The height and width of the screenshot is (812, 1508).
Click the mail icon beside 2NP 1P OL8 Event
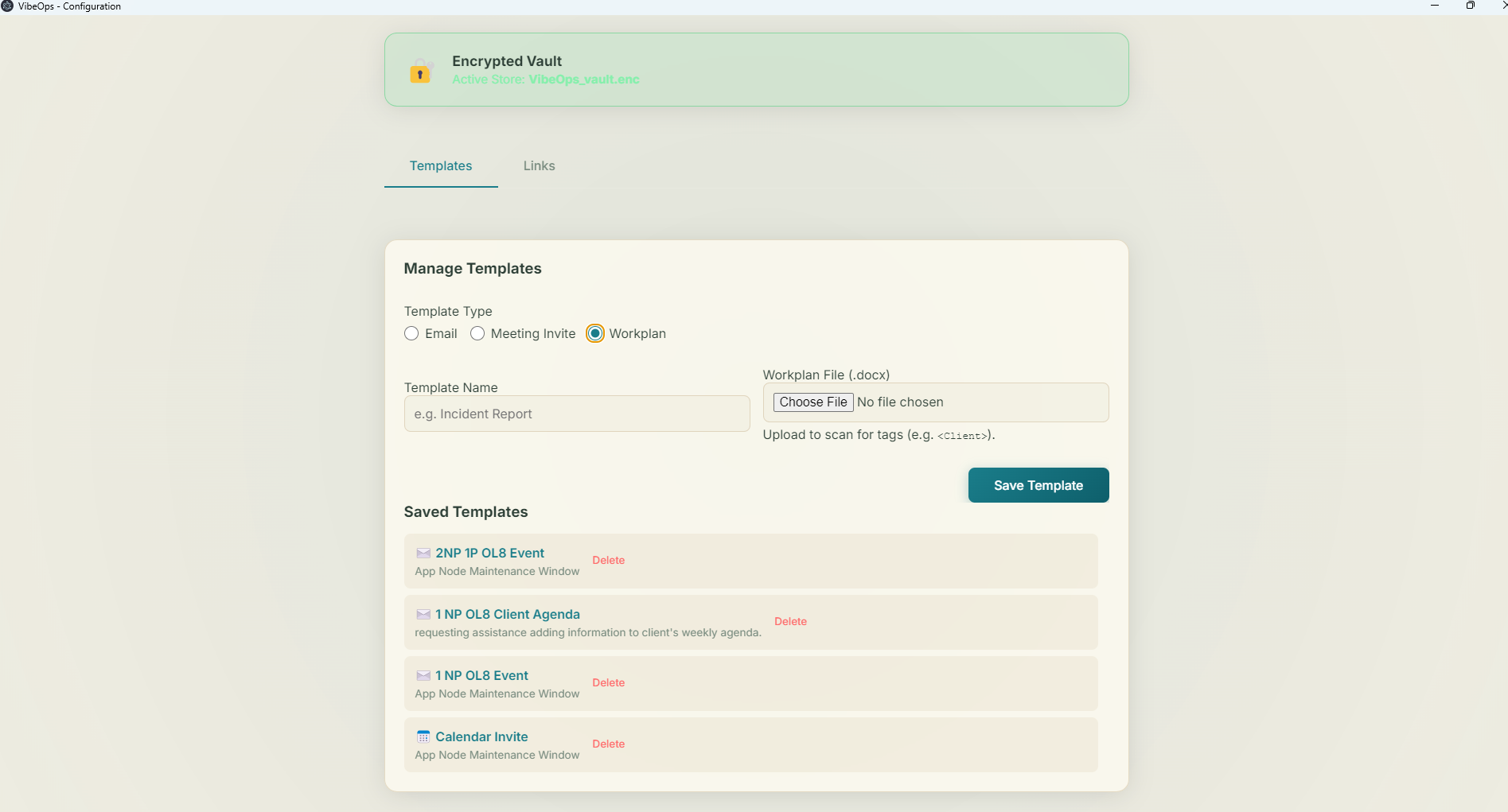(x=423, y=553)
